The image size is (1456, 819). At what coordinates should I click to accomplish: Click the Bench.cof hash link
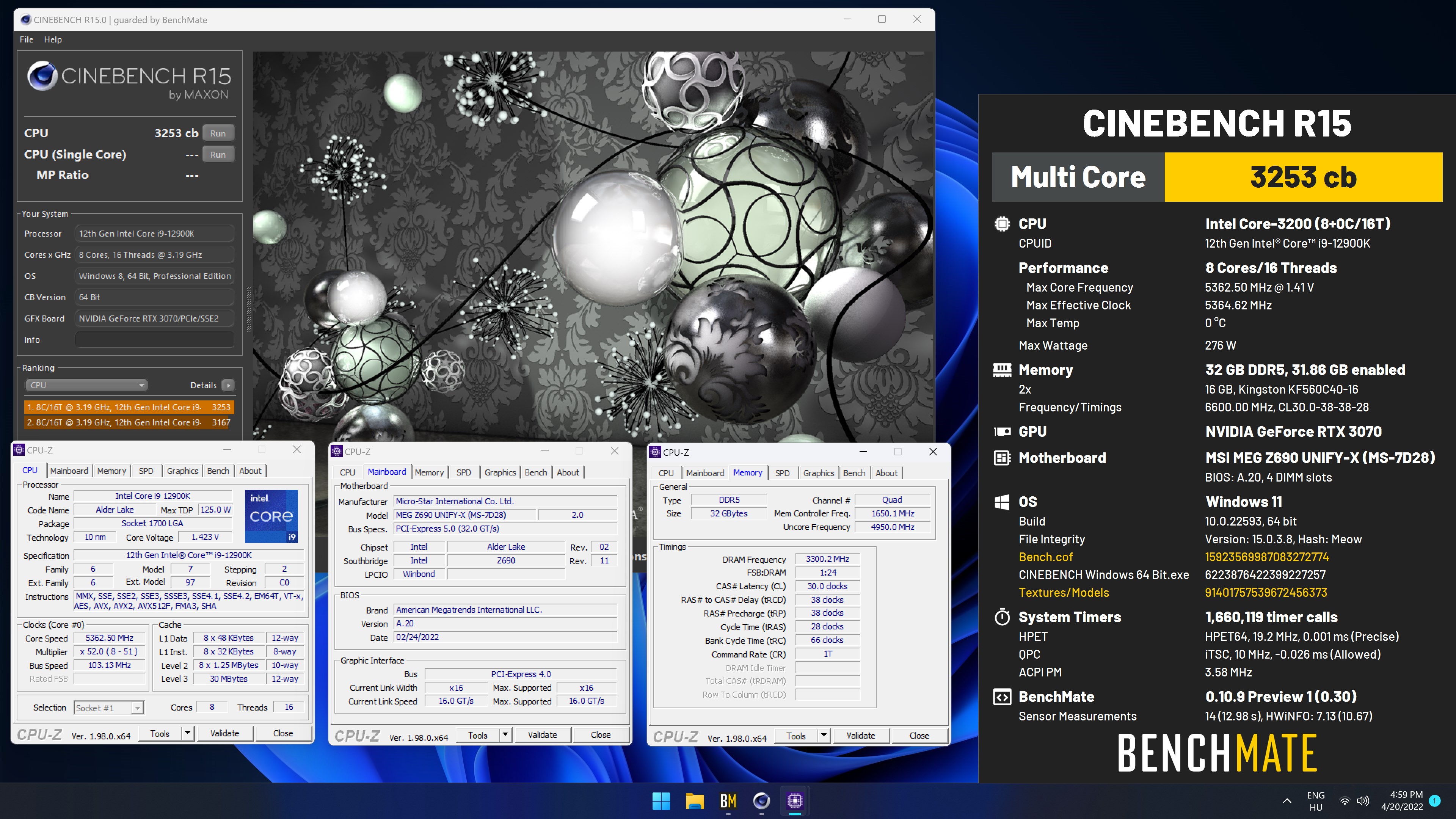[1267, 557]
